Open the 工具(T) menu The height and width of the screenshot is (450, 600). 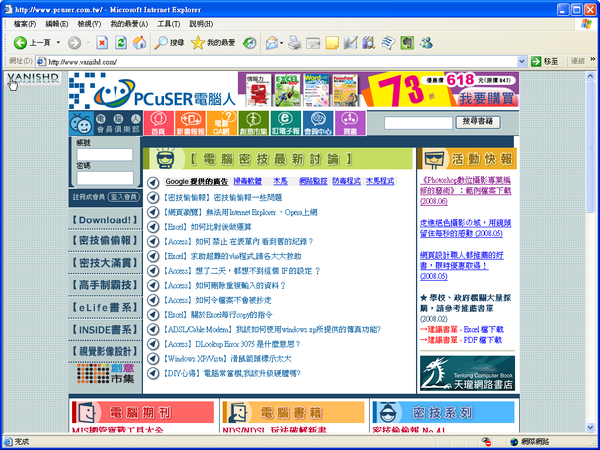[x=168, y=24]
